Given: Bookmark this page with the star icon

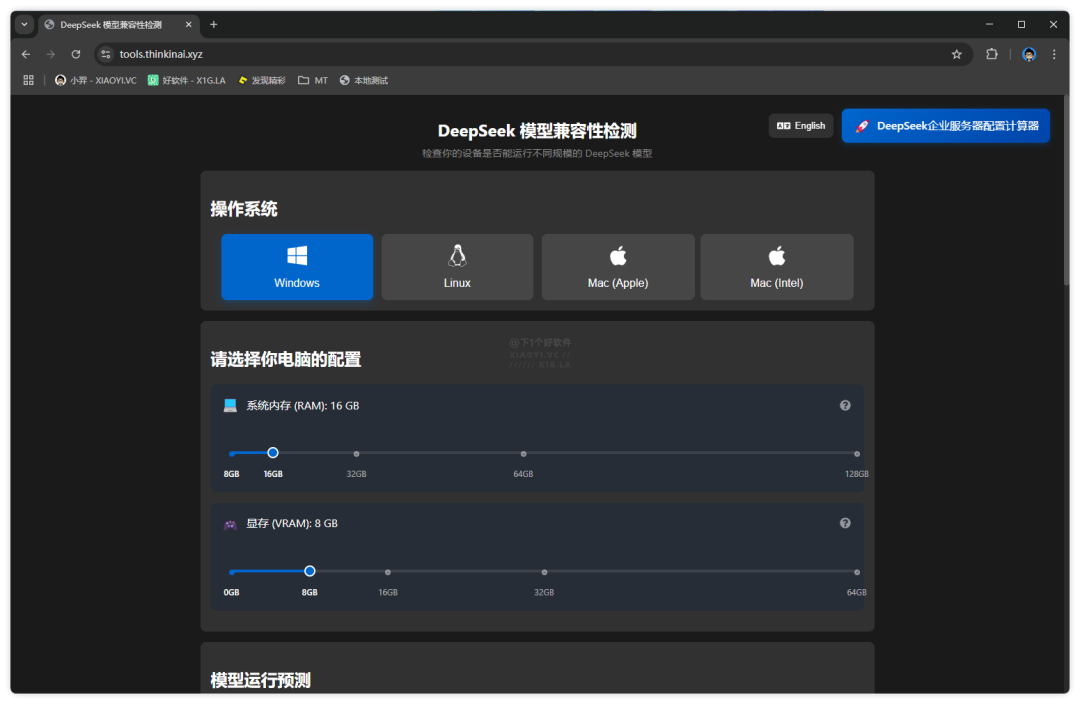Looking at the screenshot, I should 957,54.
